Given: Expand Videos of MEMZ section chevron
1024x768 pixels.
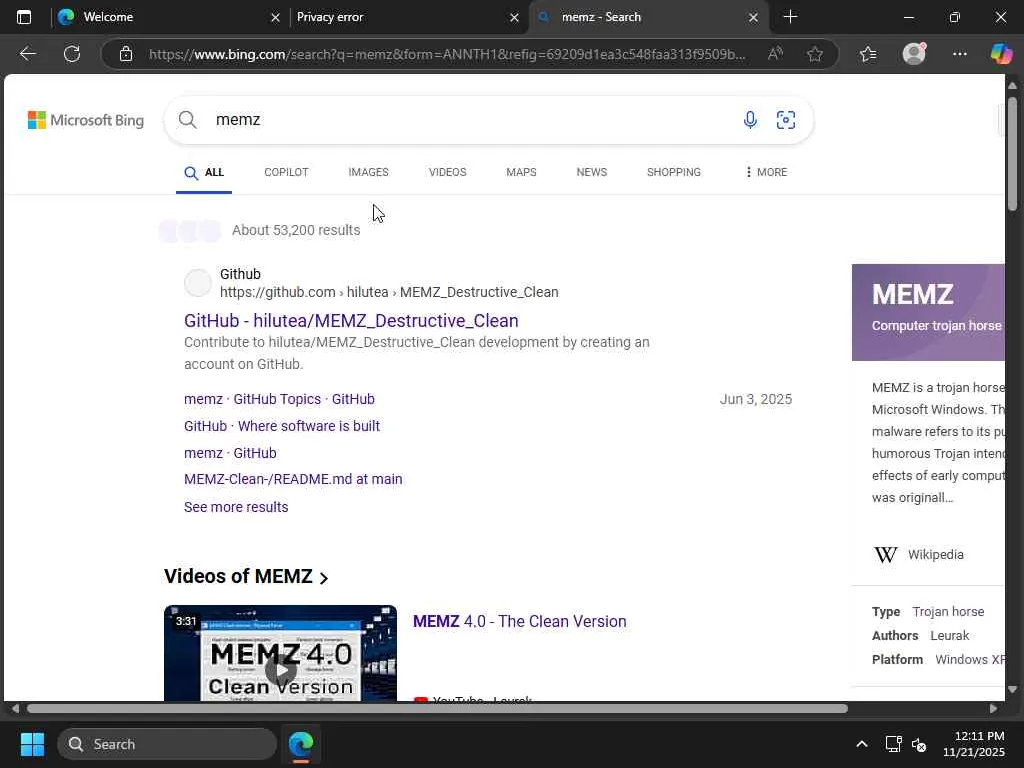Looking at the screenshot, I should [324, 577].
